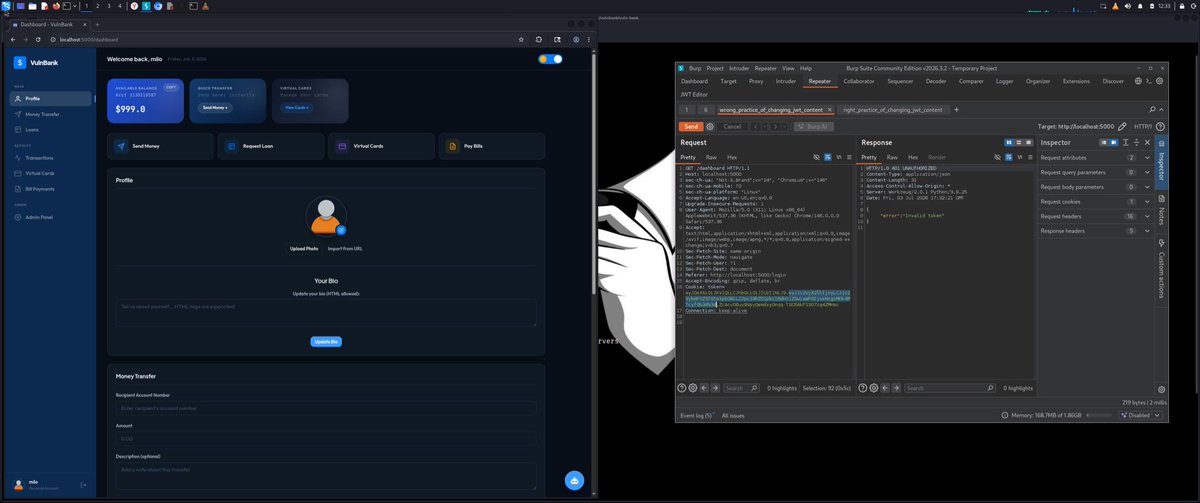Switch to the Proxy tab in Burp
The height and width of the screenshot is (503, 1200).
[x=756, y=81]
